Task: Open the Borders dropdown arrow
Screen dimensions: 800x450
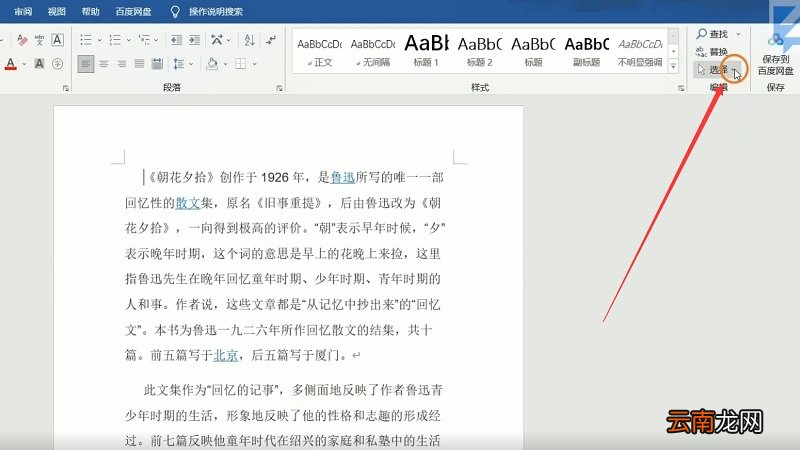Action: 254,64
